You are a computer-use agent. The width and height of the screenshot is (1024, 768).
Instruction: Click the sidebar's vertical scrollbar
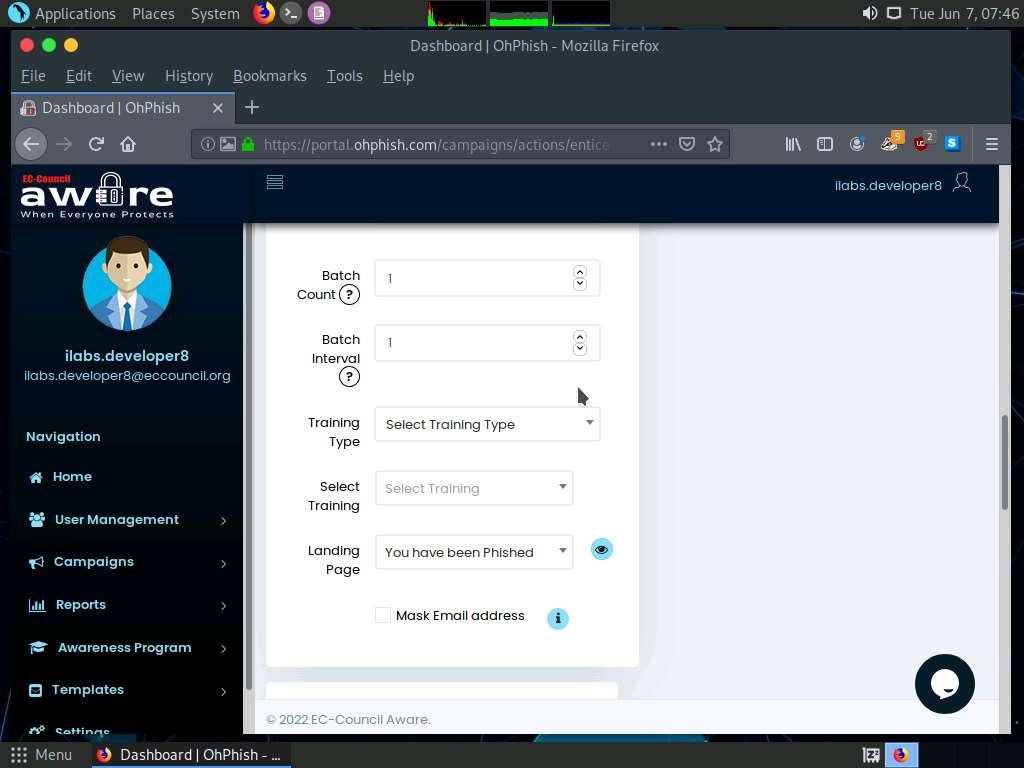(248, 457)
